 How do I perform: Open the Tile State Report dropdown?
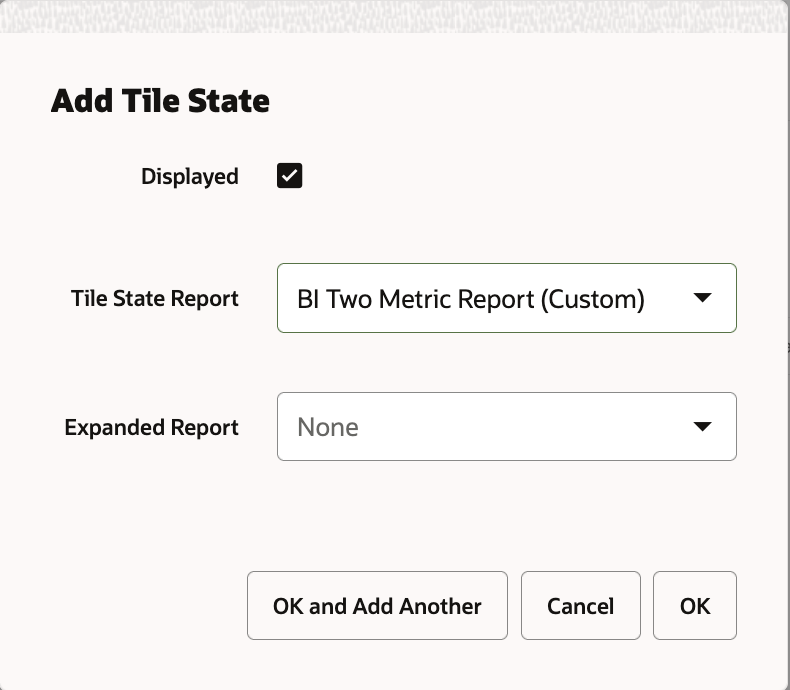coord(507,298)
